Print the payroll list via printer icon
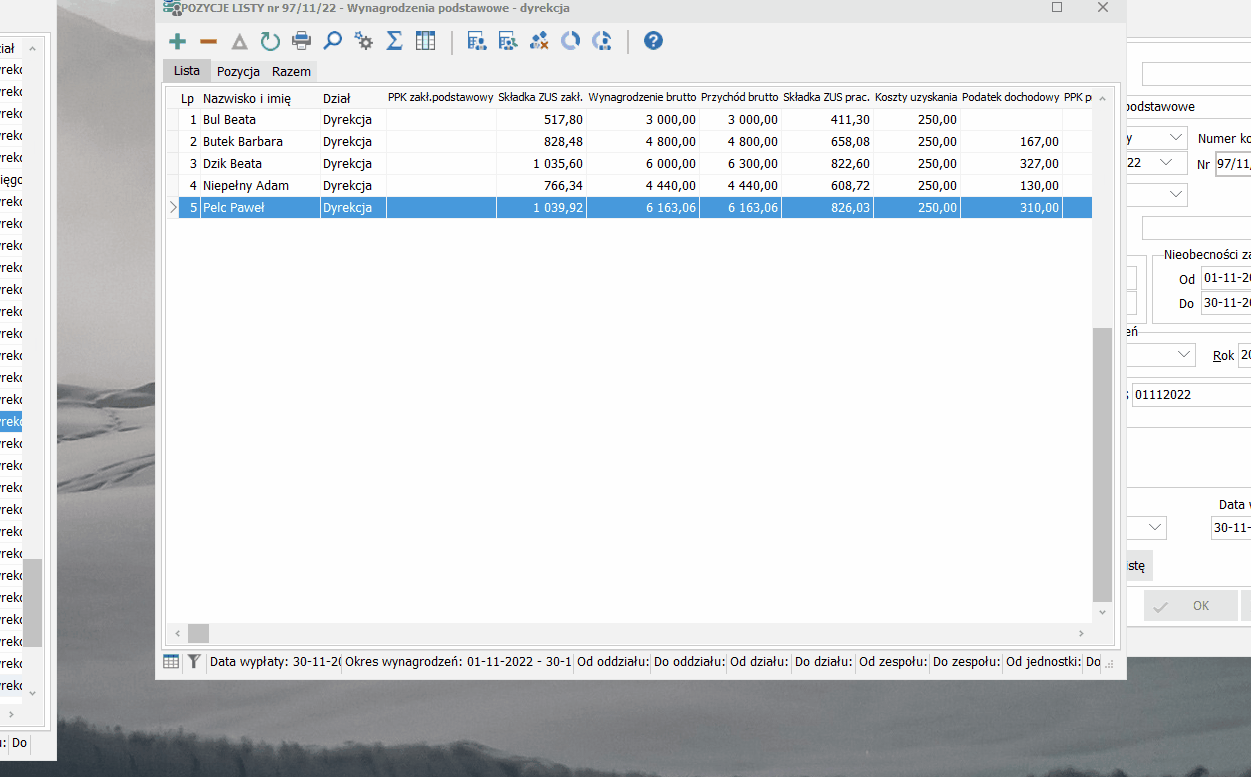Screen dimensions: 1251x777 pyautogui.click(x=301, y=41)
